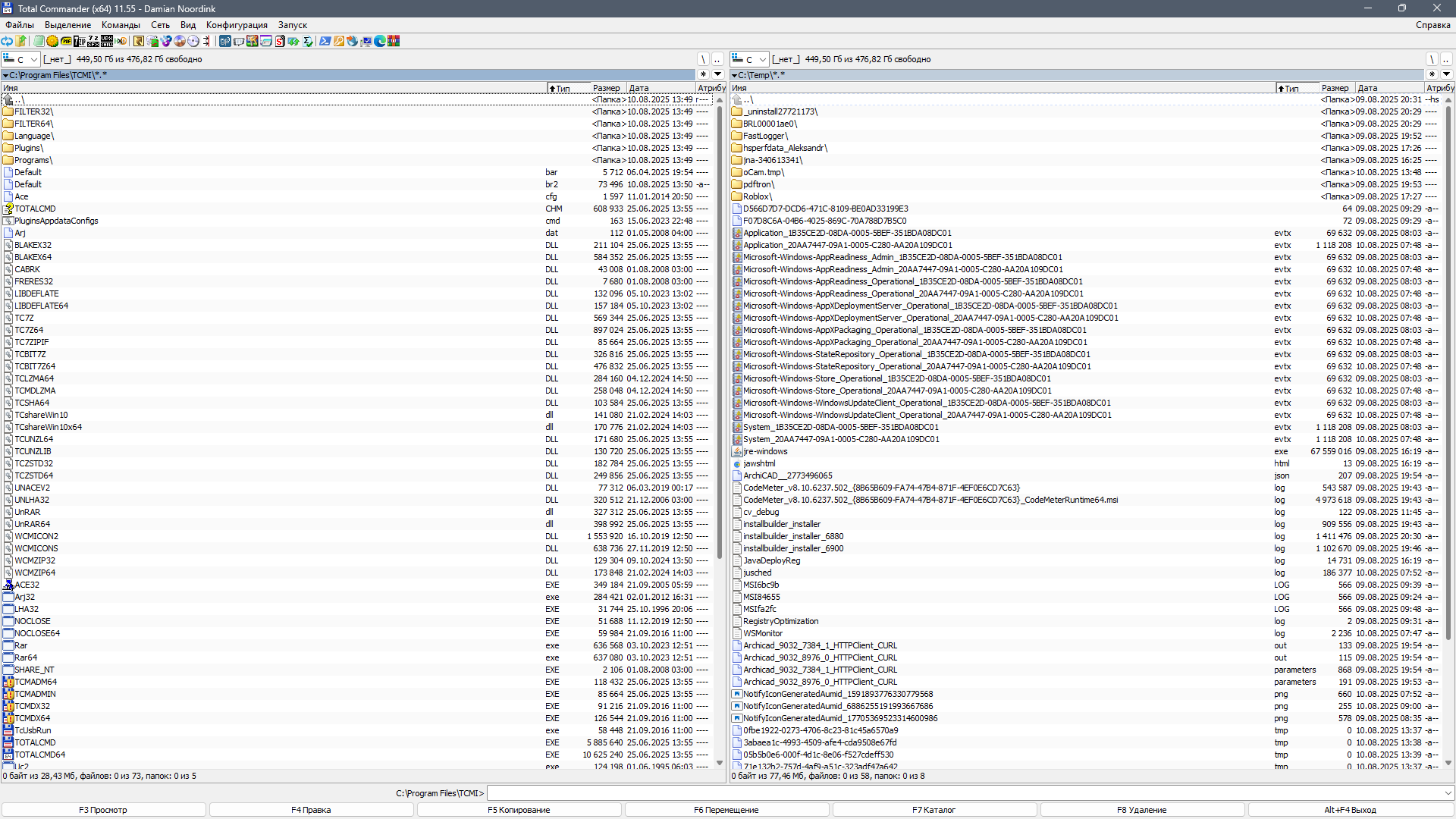The height and width of the screenshot is (819, 1456).
Task: Select jre-windows exe in right panel
Action: [x=1084, y=451]
